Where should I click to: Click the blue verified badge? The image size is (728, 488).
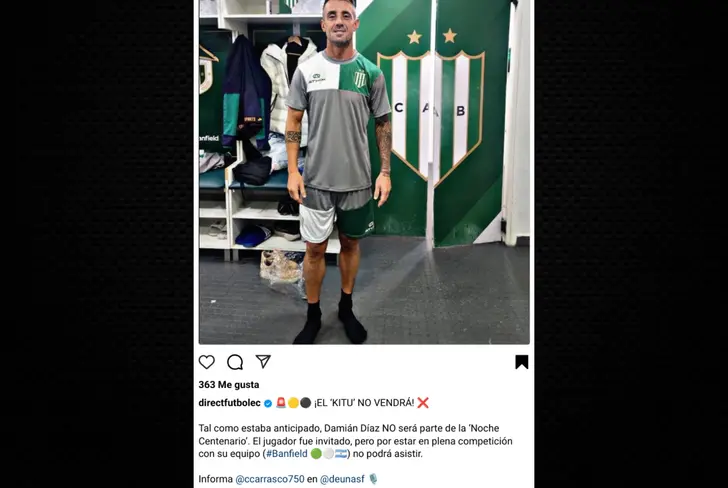(x=268, y=403)
